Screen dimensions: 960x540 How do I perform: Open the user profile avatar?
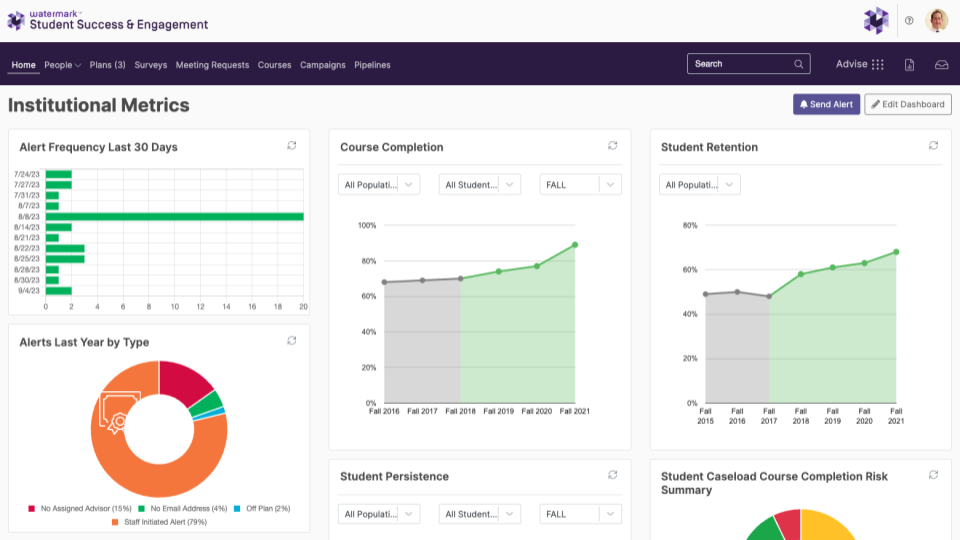coord(936,21)
